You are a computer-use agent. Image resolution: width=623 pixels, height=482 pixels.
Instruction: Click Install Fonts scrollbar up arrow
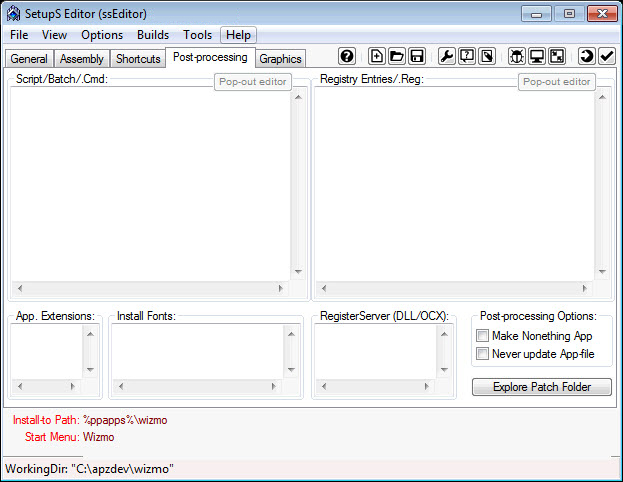click(291, 334)
